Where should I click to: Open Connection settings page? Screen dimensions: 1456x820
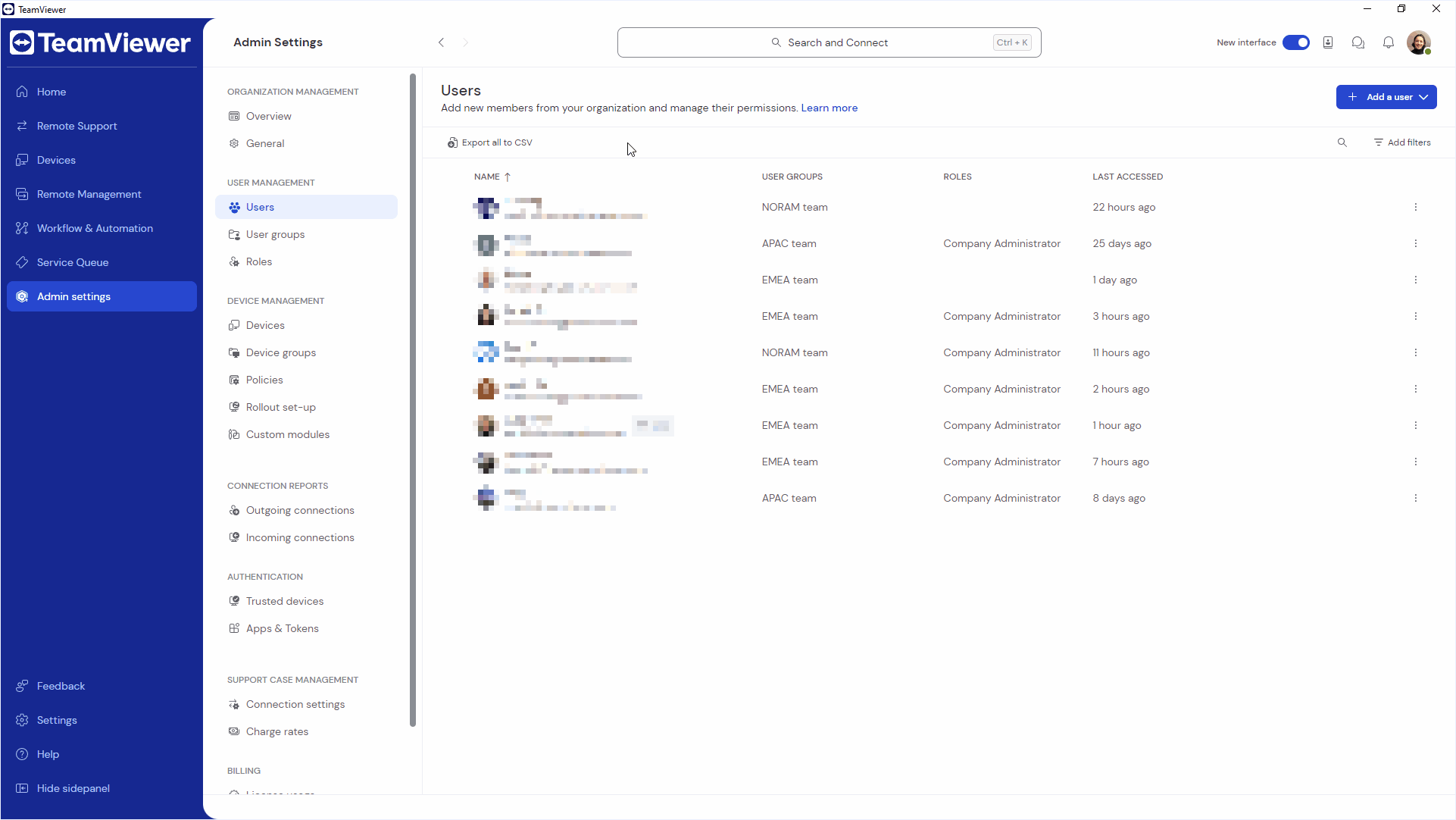(x=306, y=704)
